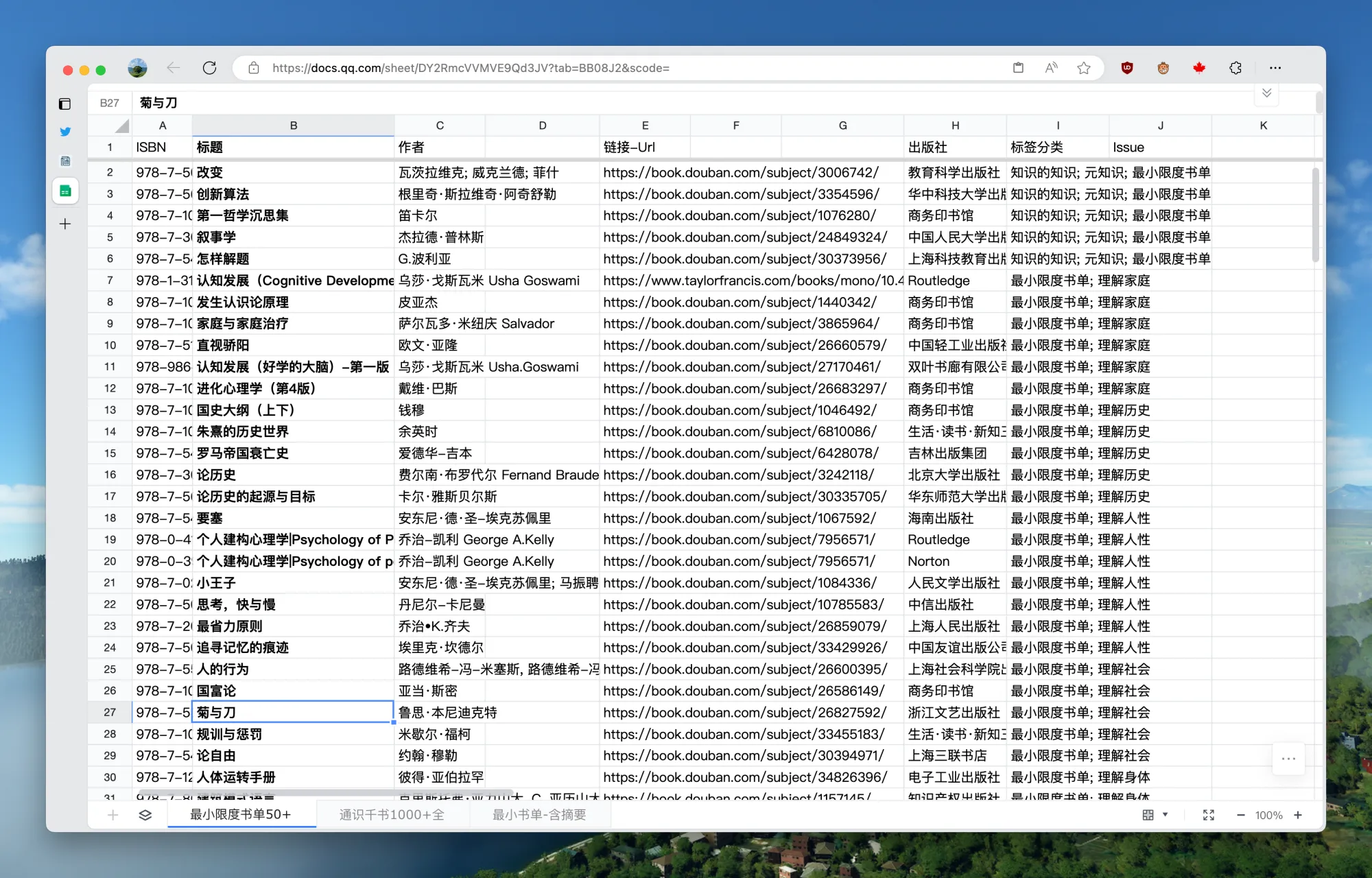Open the browser Extensions puzzle icon
The height and width of the screenshot is (878, 1372).
[x=1235, y=68]
